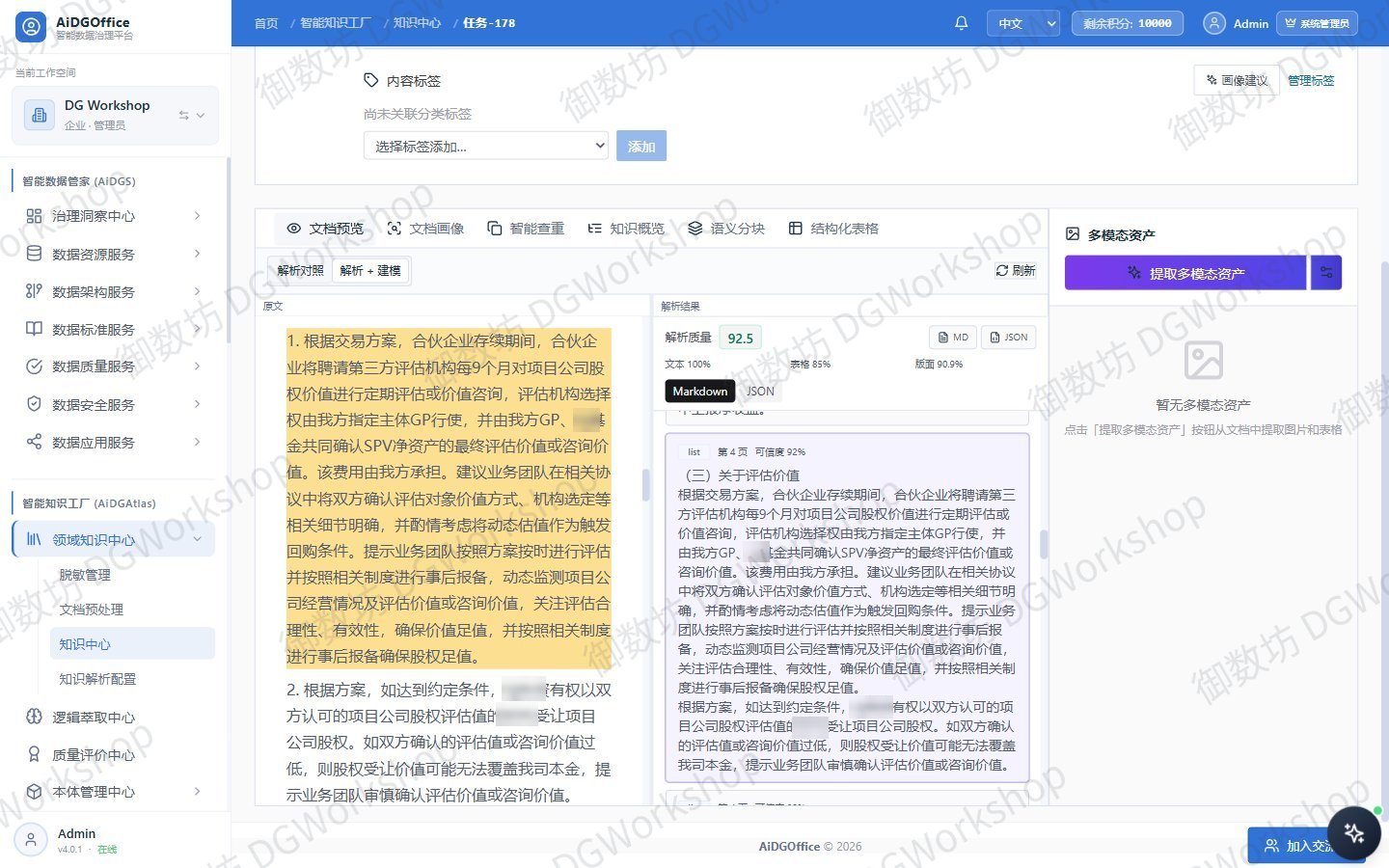Open 质量评价中心 in the sidebar
Viewport: 1389px width, 868px height.
tap(114, 754)
